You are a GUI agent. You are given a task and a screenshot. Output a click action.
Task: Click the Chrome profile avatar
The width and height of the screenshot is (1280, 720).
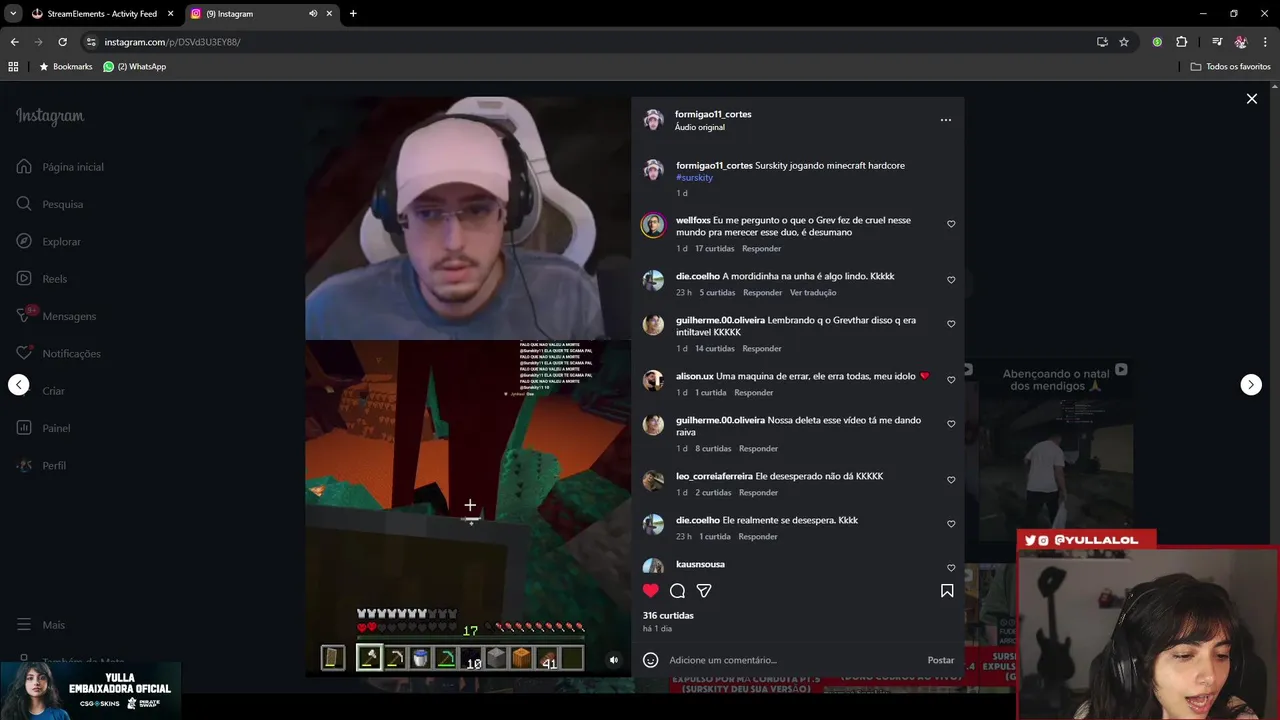(1241, 42)
